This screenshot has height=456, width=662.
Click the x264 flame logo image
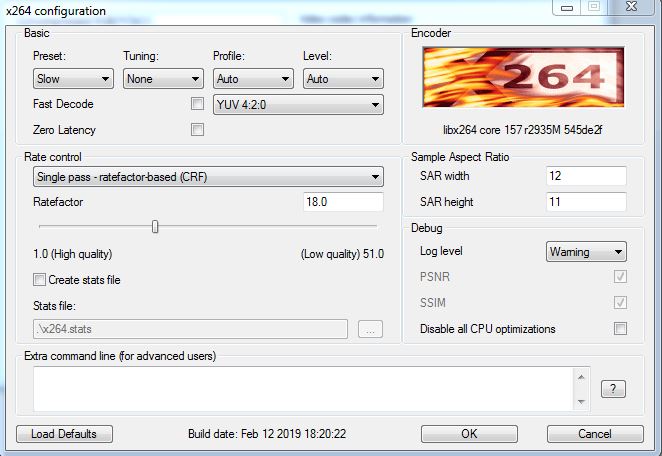tap(523, 77)
